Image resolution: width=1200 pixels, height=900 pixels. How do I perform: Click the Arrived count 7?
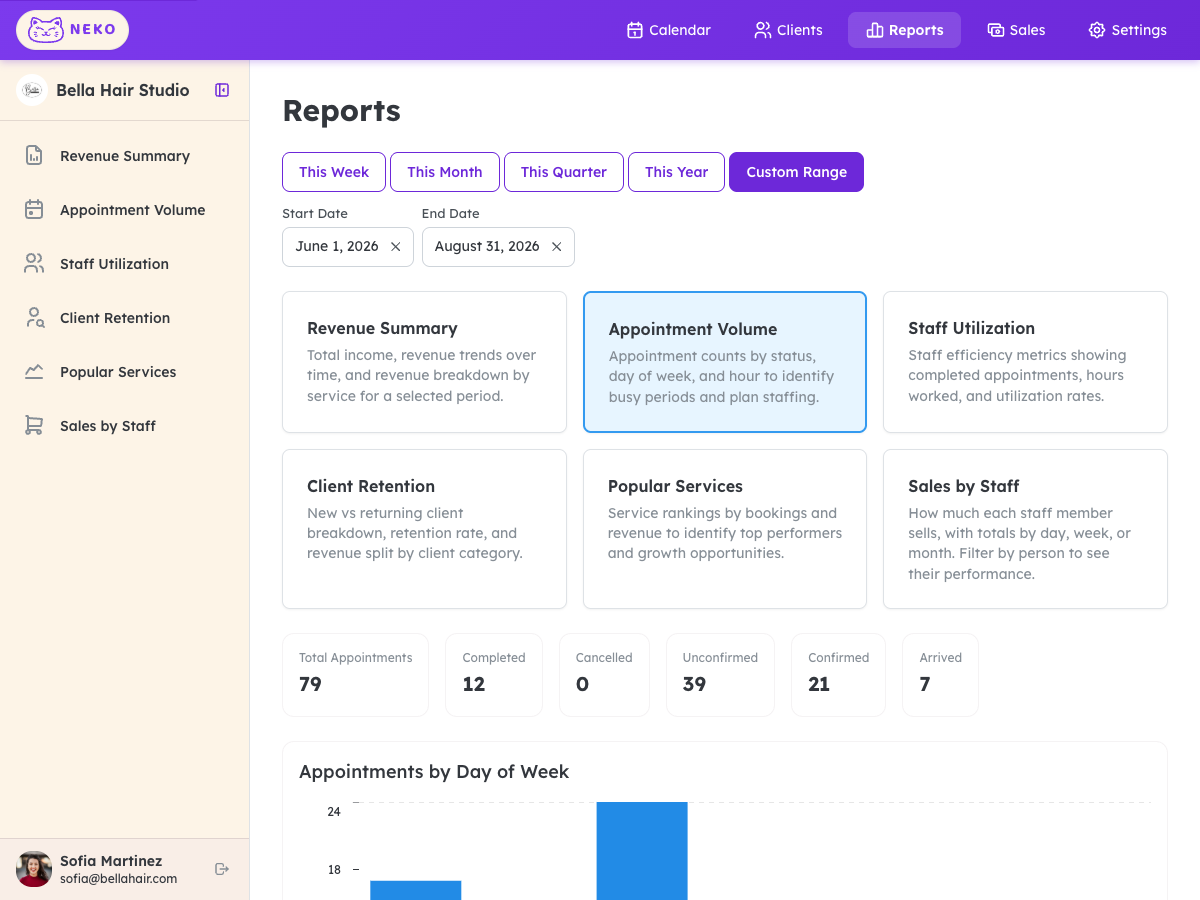pyautogui.click(x=925, y=684)
